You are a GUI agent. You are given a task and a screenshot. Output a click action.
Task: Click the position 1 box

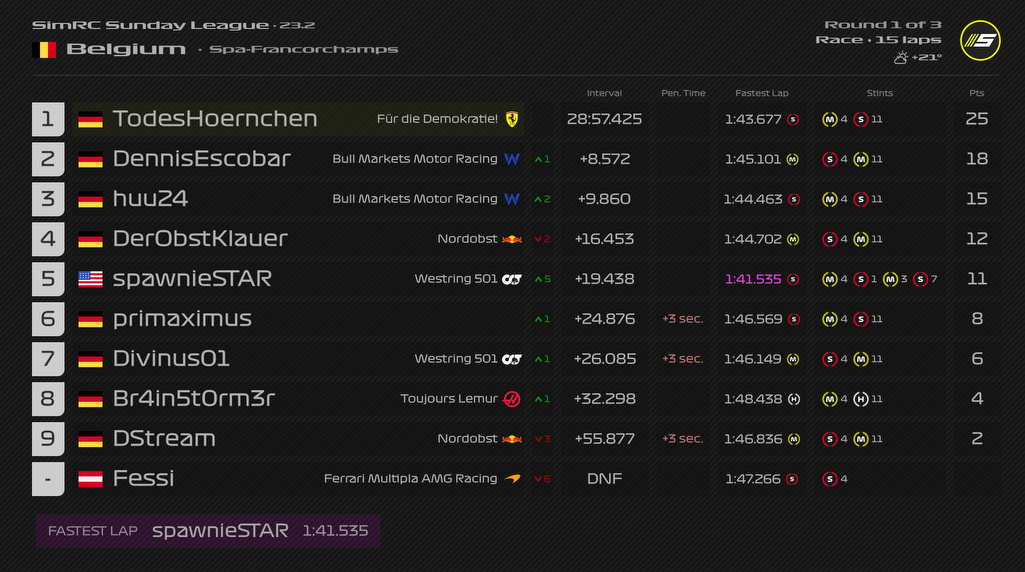click(x=48, y=119)
